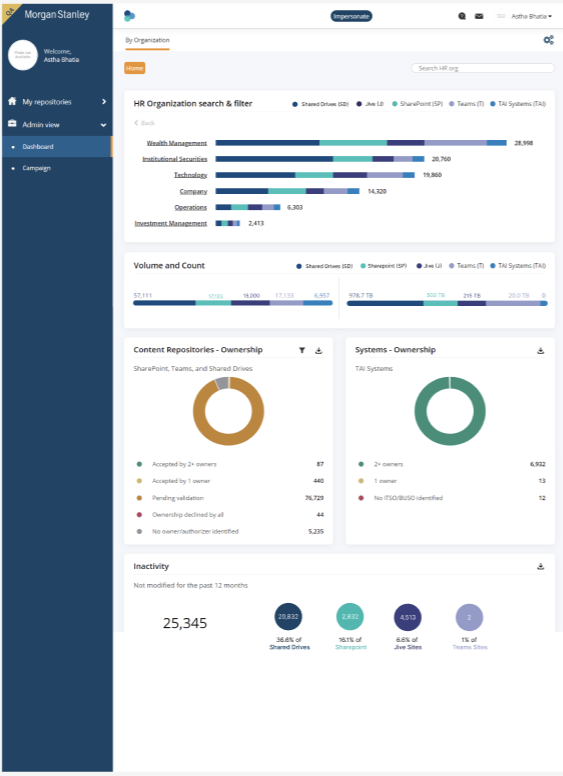This screenshot has width=563, height=776.
Task: Toggle Shared Drives legend in HR Organization chart
Action: click(x=321, y=104)
